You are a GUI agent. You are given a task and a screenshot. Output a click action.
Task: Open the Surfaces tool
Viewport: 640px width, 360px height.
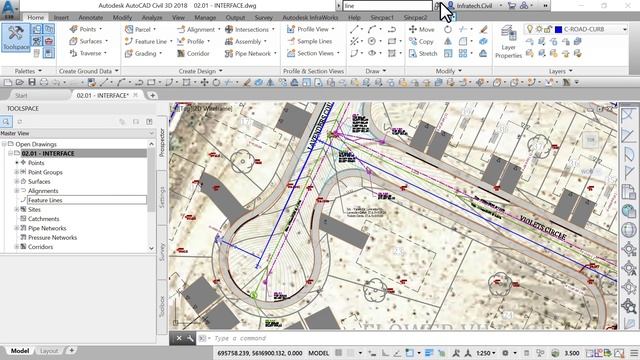point(88,41)
